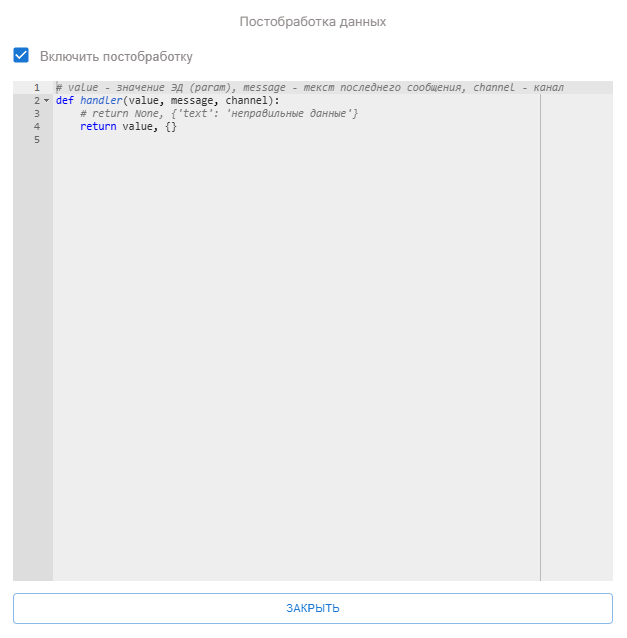The width and height of the screenshot is (627, 638).
Task: Collapse the handler function fold arrow
Action: [x=46, y=101]
